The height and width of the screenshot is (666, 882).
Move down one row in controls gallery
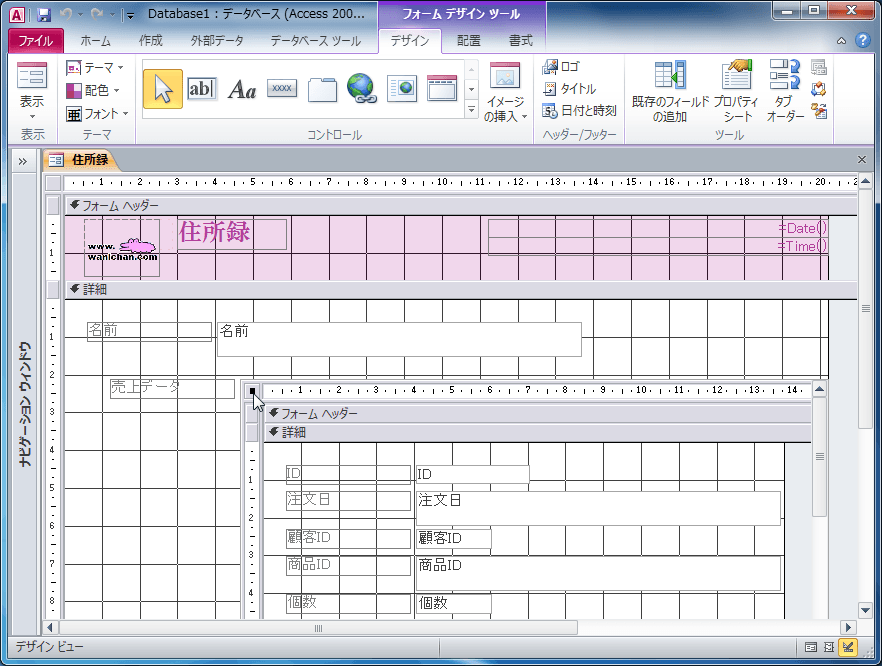471,89
